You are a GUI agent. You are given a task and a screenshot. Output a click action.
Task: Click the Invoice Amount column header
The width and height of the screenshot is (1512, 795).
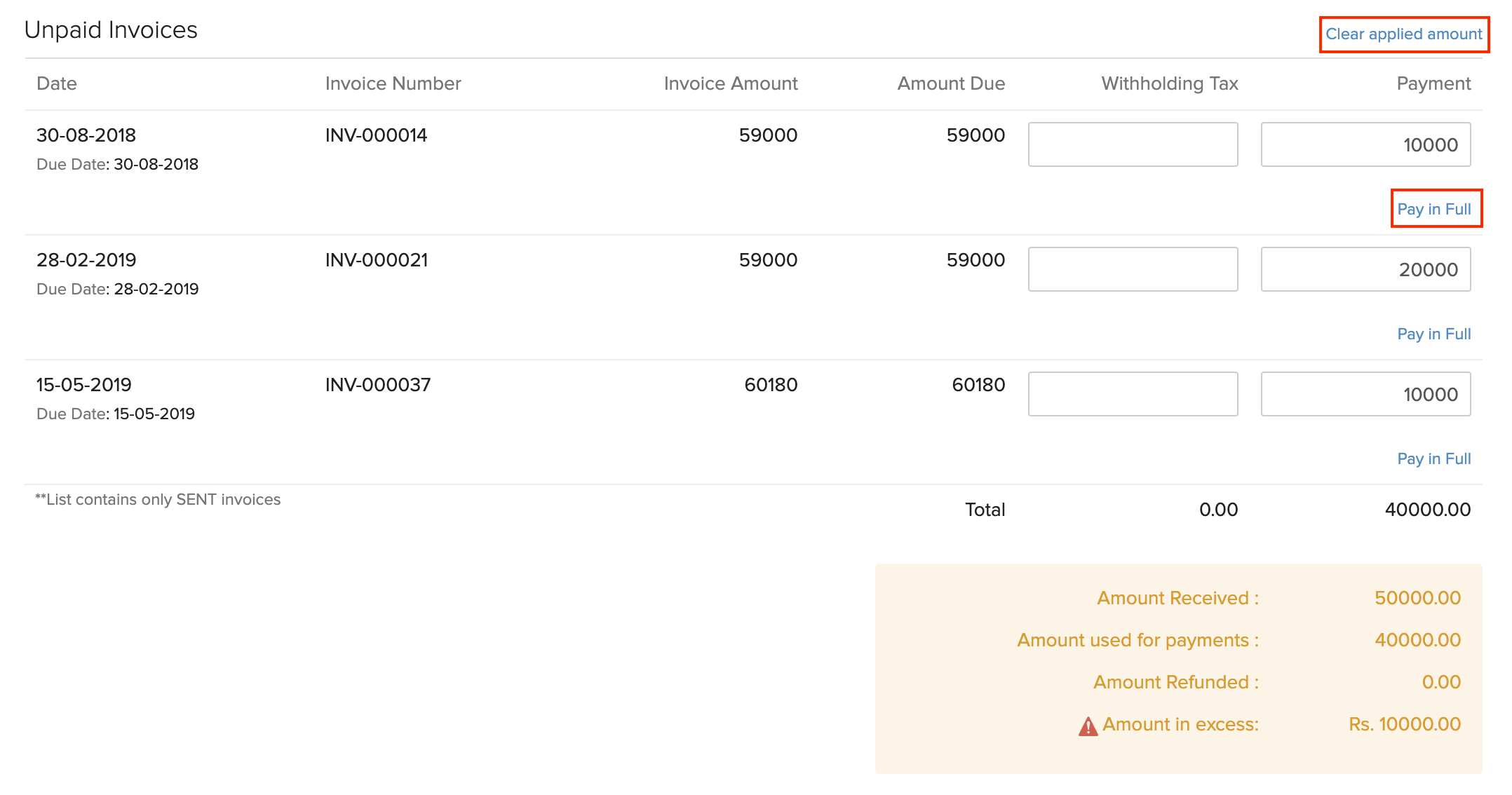click(730, 83)
